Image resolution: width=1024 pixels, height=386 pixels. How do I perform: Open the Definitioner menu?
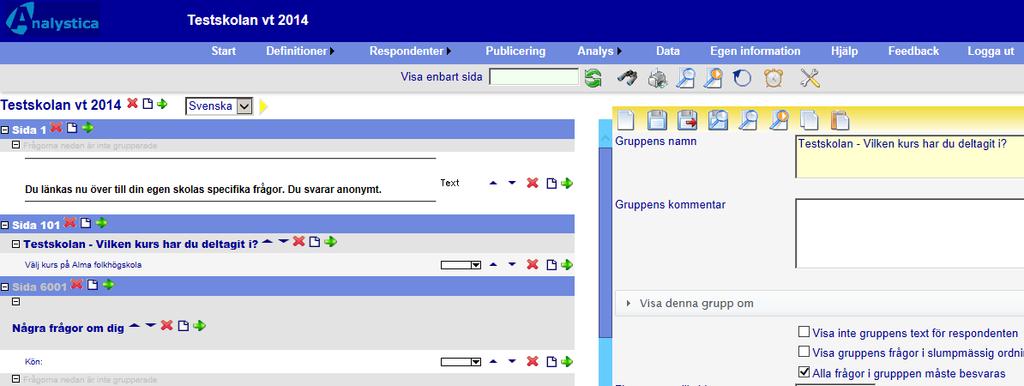pos(300,51)
